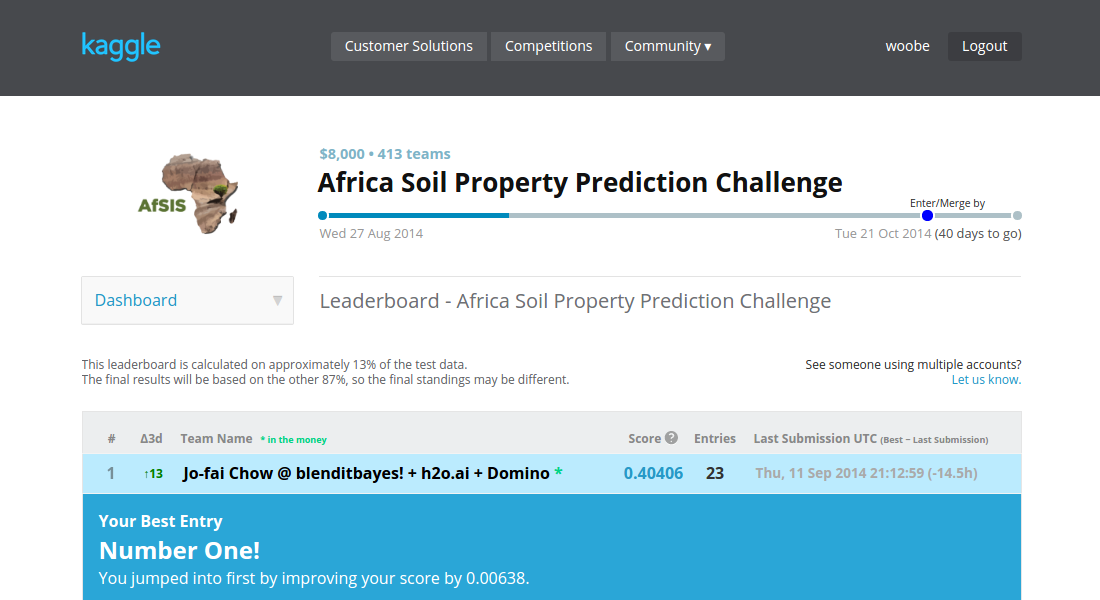Click the blue progress dot at timeline start
Screen dimensions: 1100x600
[x=321, y=215]
